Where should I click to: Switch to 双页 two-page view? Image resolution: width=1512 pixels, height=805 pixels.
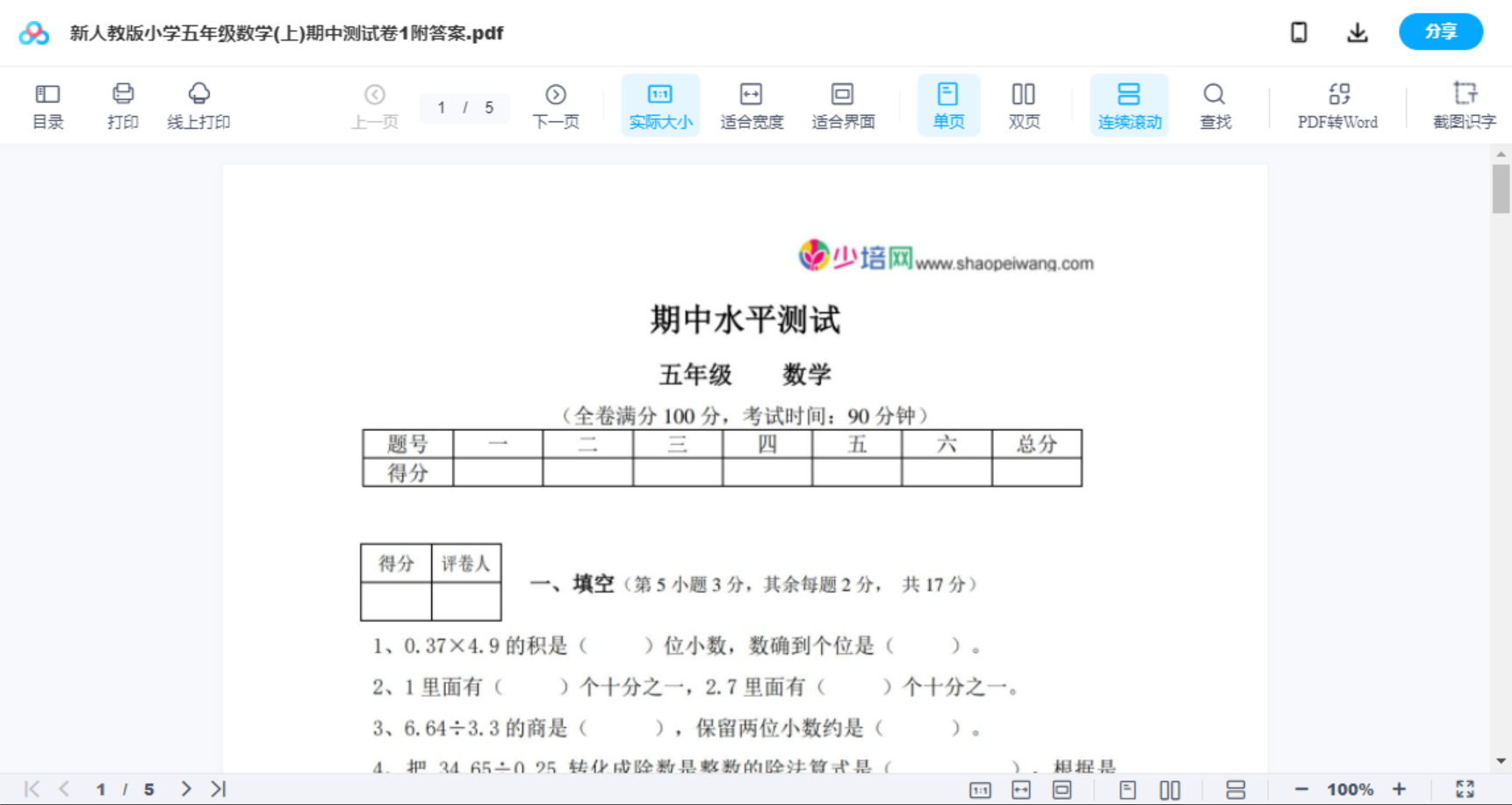(x=1024, y=104)
